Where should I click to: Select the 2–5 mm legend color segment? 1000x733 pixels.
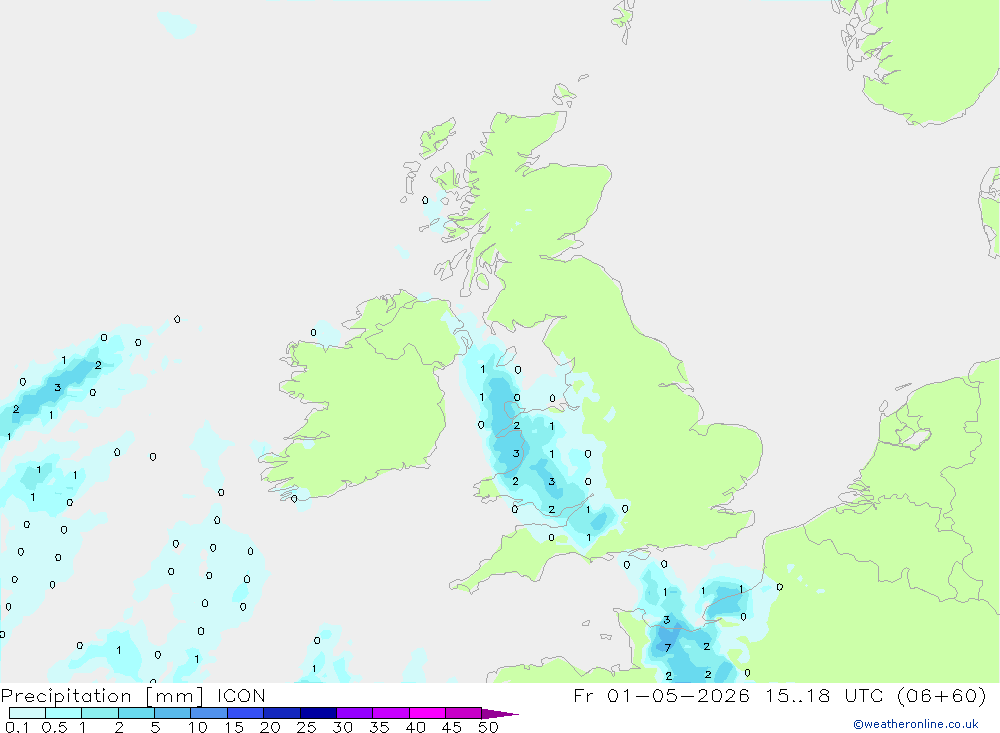point(136,713)
